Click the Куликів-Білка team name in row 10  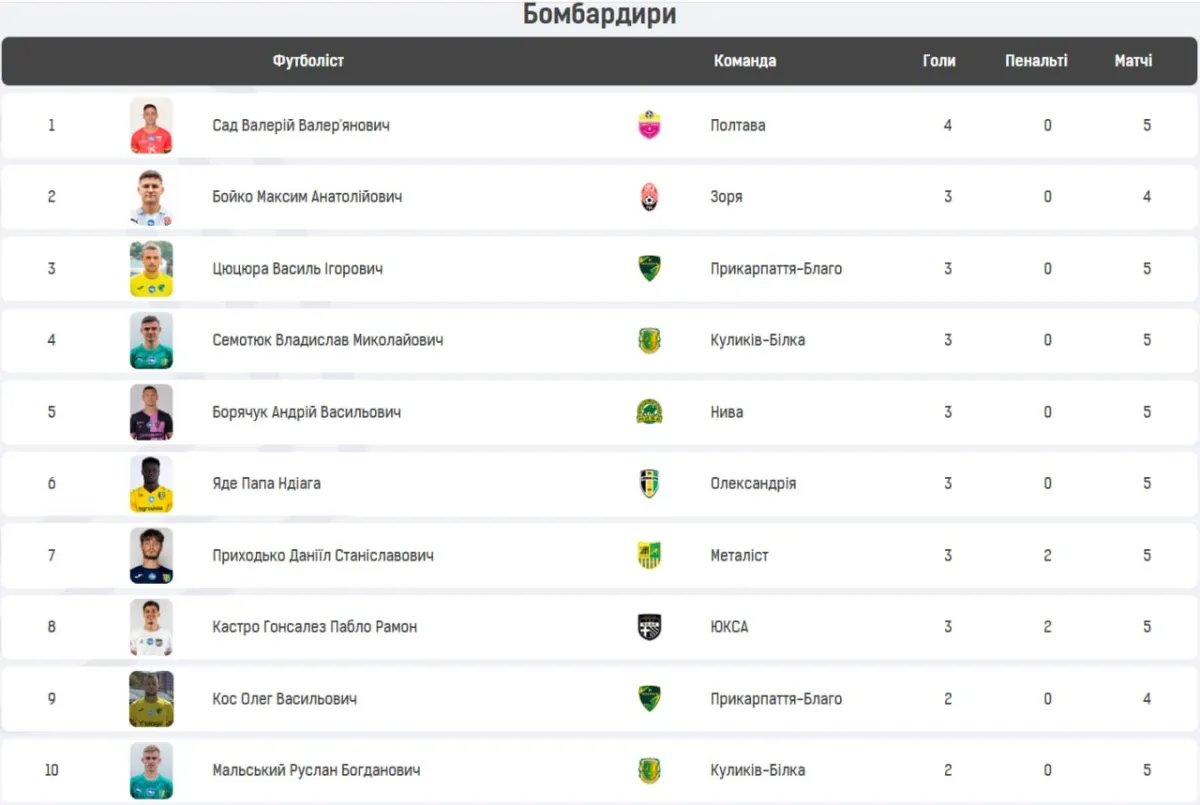[758, 771]
